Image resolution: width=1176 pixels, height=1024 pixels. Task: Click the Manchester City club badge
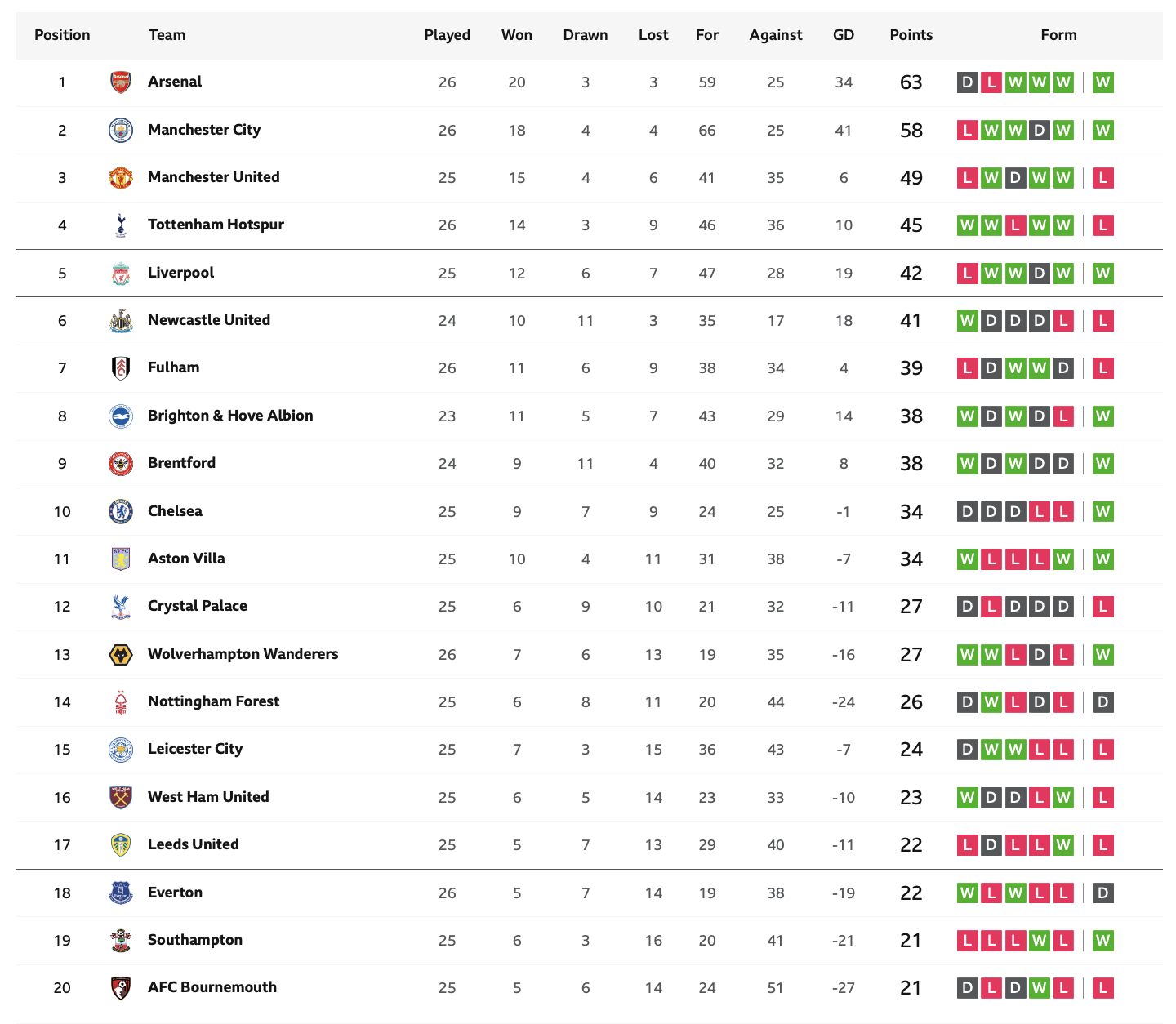pyautogui.click(x=121, y=130)
